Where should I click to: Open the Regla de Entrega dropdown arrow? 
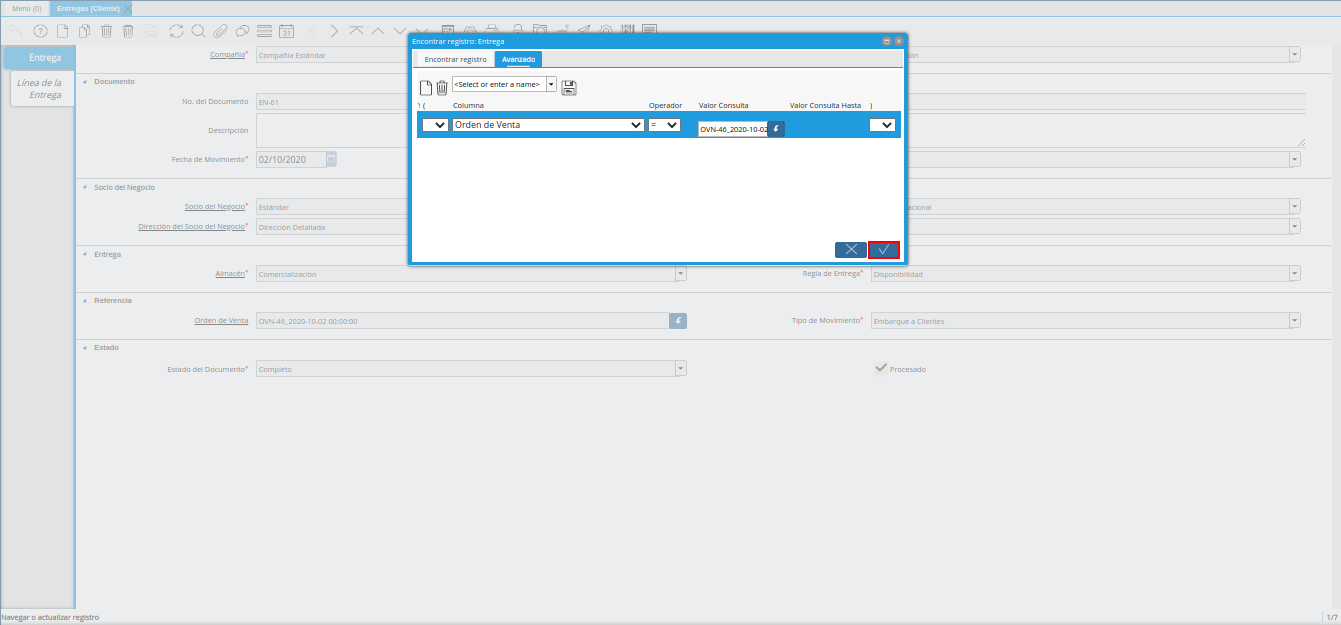coord(1295,273)
